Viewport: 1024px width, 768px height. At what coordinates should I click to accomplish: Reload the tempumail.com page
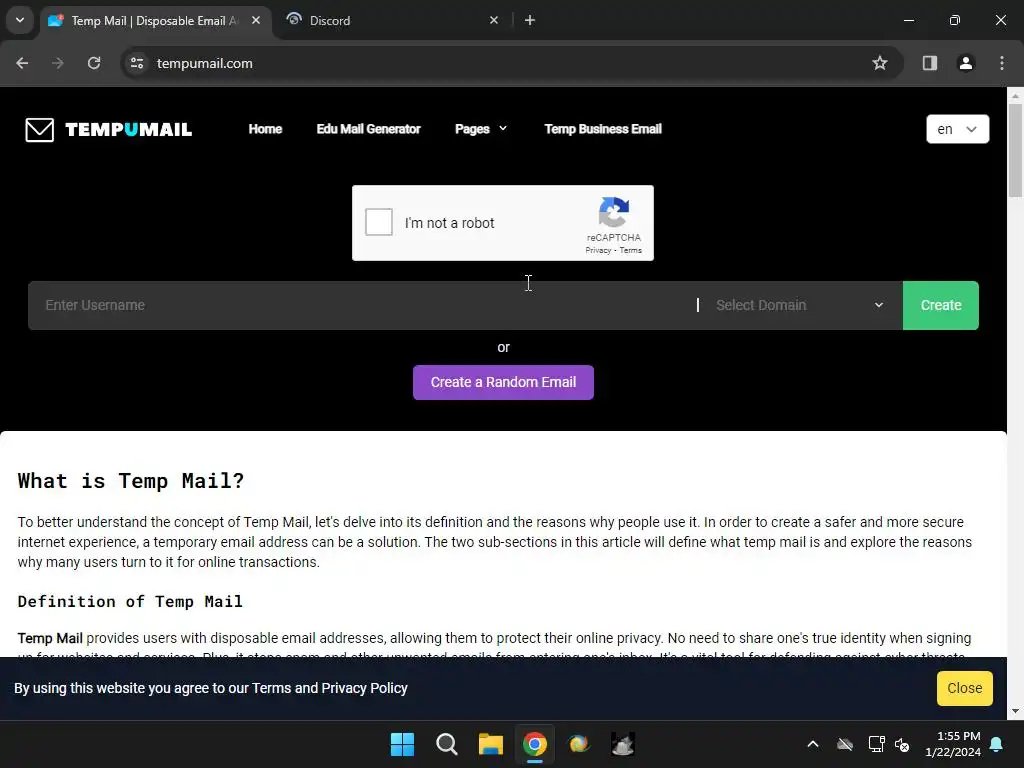click(x=94, y=63)
